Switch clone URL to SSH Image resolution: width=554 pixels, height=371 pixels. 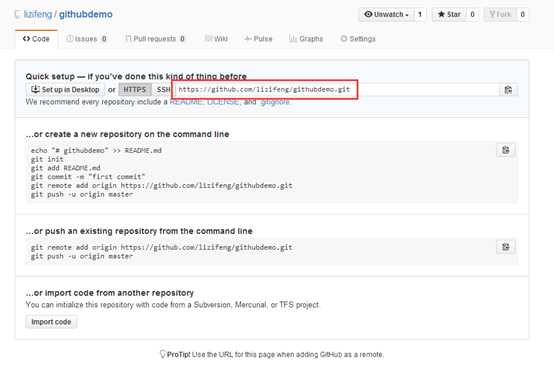(163, 90)
